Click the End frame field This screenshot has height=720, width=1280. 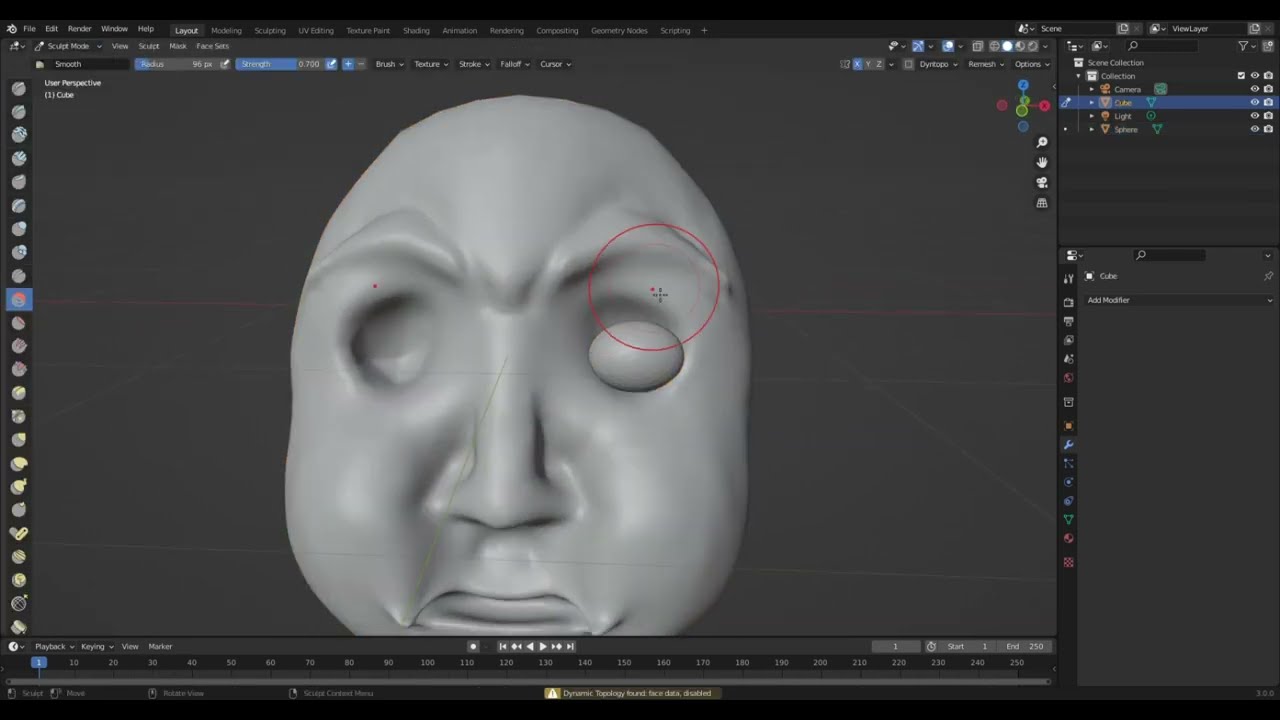click(1025, 646)
